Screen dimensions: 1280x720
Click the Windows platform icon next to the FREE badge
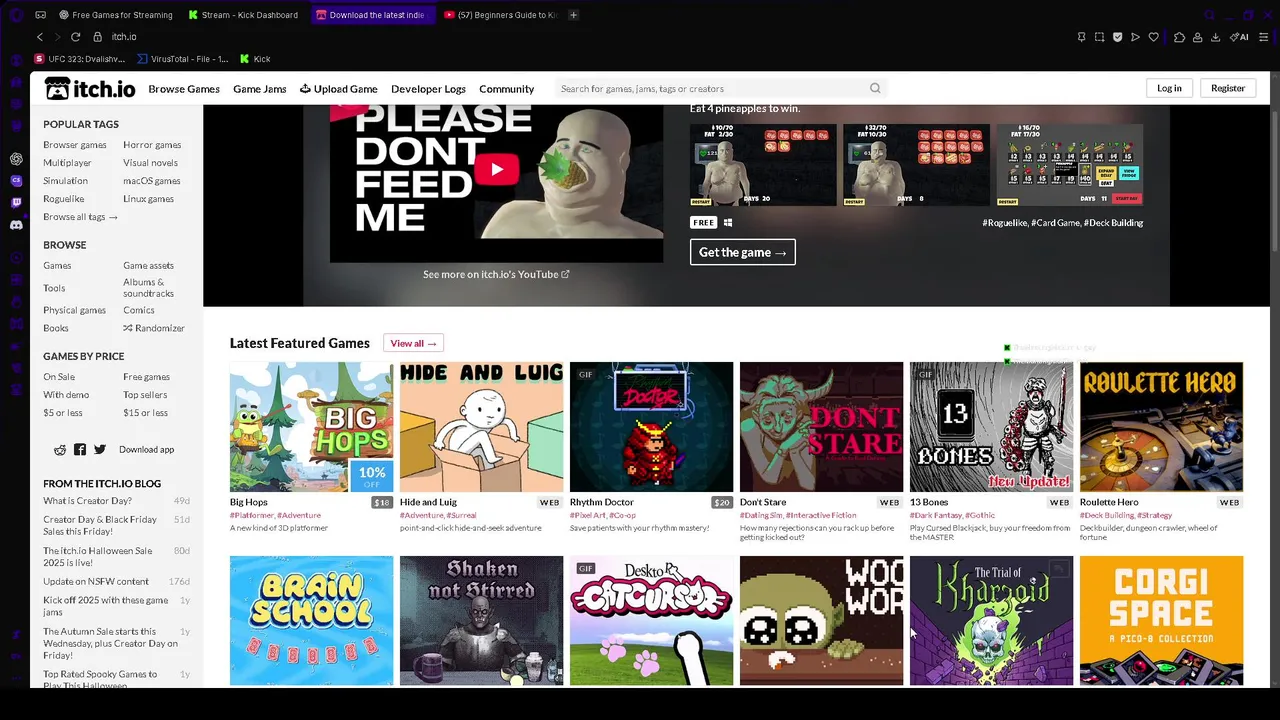click(728, 223)
